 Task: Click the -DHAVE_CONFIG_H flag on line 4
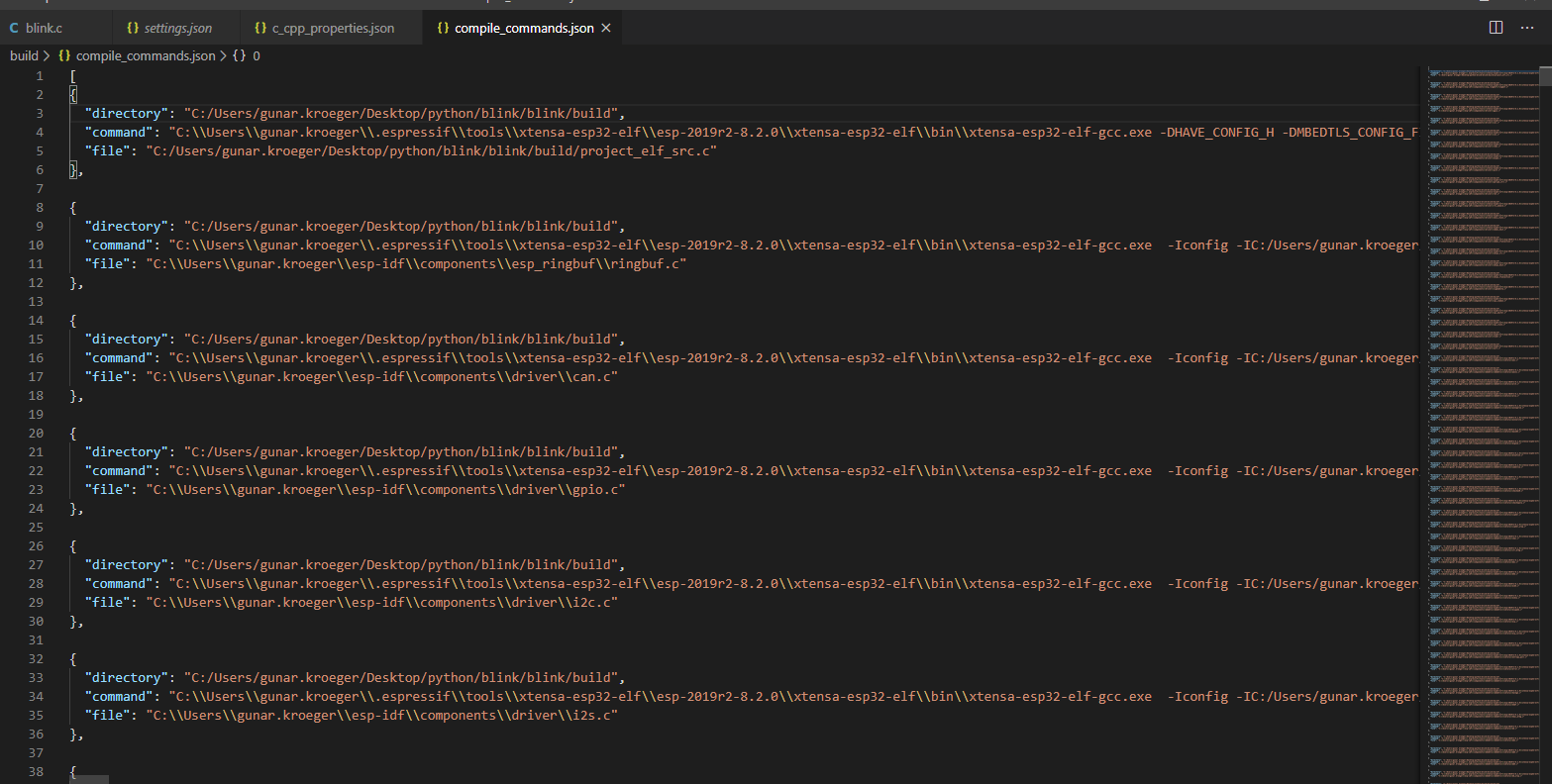coord(1216,133)
